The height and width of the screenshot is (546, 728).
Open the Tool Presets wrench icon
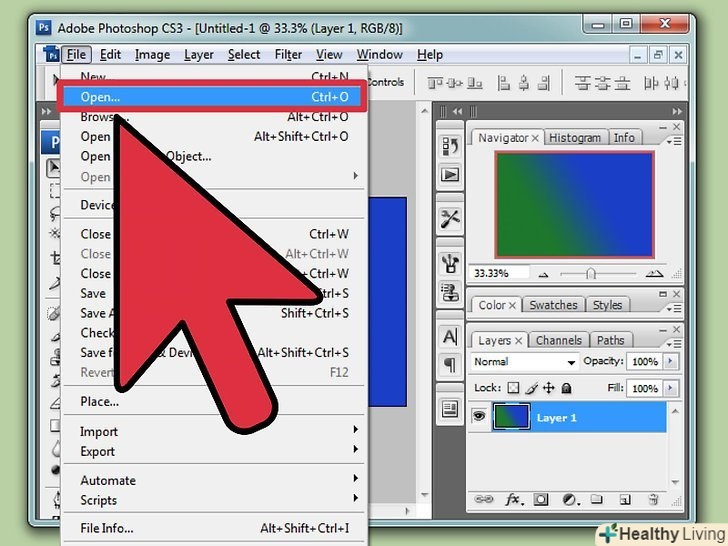450,218
